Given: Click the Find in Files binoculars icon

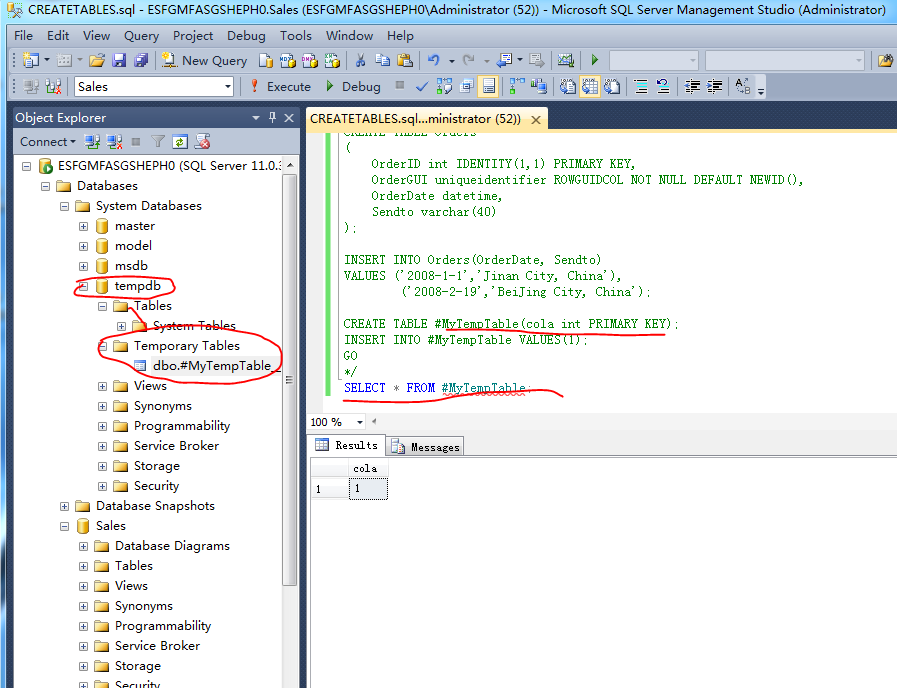Looking at the screenshot, I should tap(885, 60).
